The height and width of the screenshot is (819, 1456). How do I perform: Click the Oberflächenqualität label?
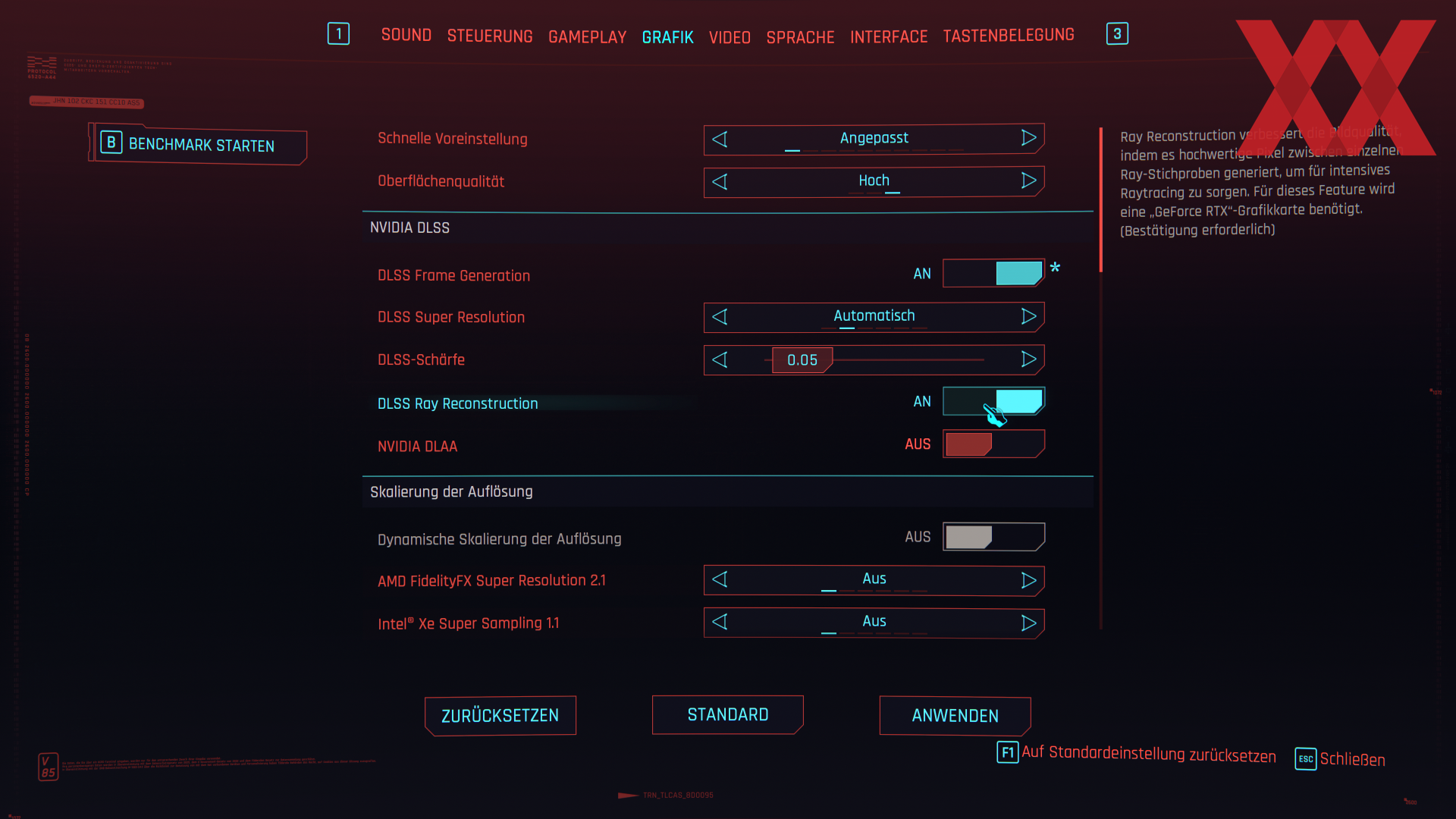pyautogui.click(x=441, y=181)
